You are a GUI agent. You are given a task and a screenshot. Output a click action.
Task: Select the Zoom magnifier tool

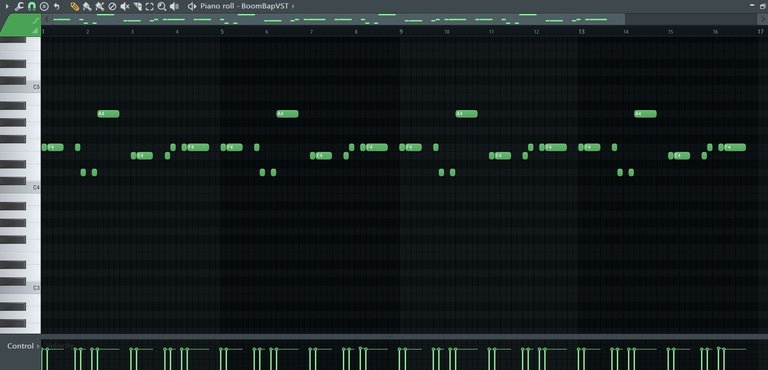[x=162, y=6]
